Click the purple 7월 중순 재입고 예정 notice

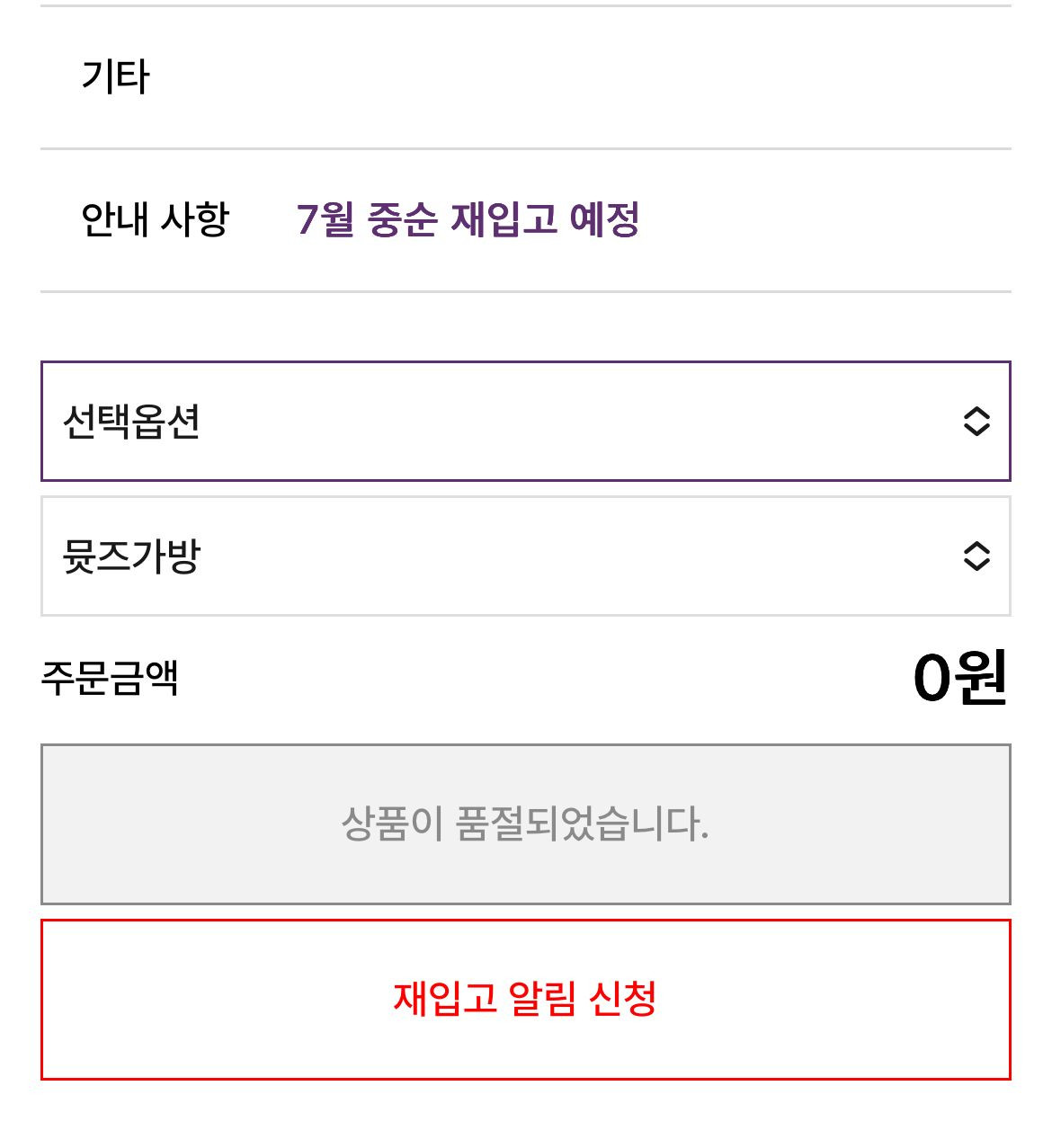pos(468,219)
